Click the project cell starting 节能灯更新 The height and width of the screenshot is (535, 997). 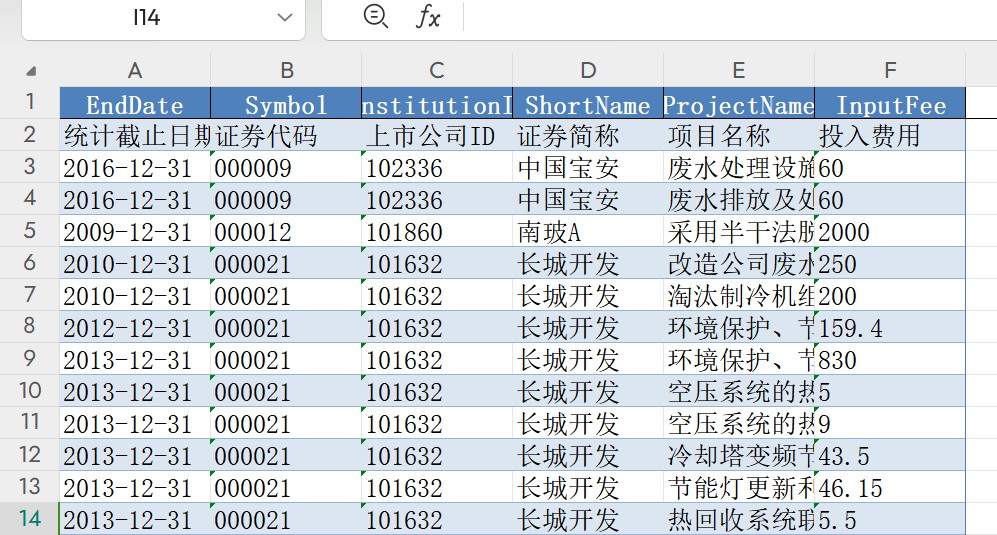click(x=739, y=487)
